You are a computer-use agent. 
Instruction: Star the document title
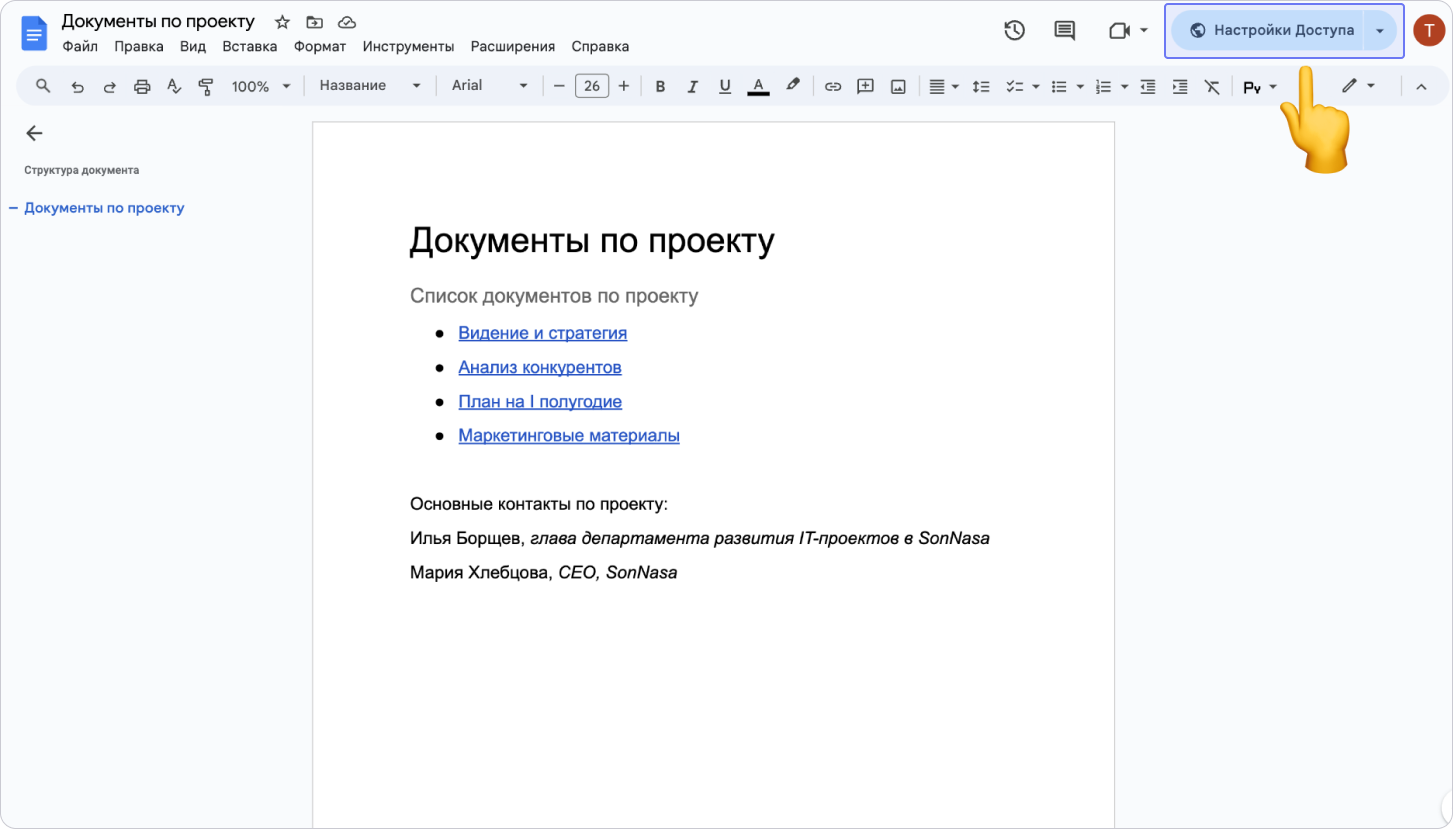pos(282,22)
